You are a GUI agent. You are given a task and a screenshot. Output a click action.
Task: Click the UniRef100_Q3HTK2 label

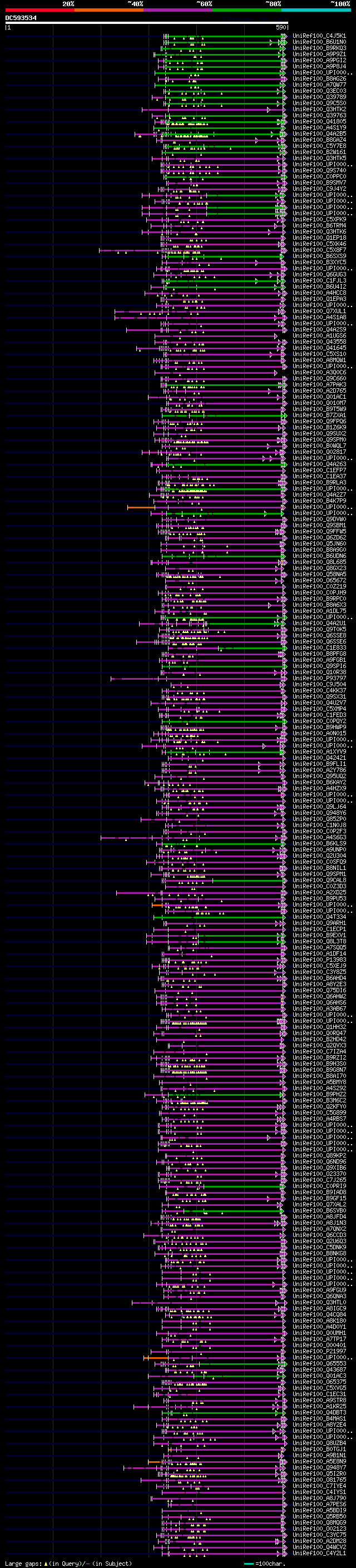point(319,109)
